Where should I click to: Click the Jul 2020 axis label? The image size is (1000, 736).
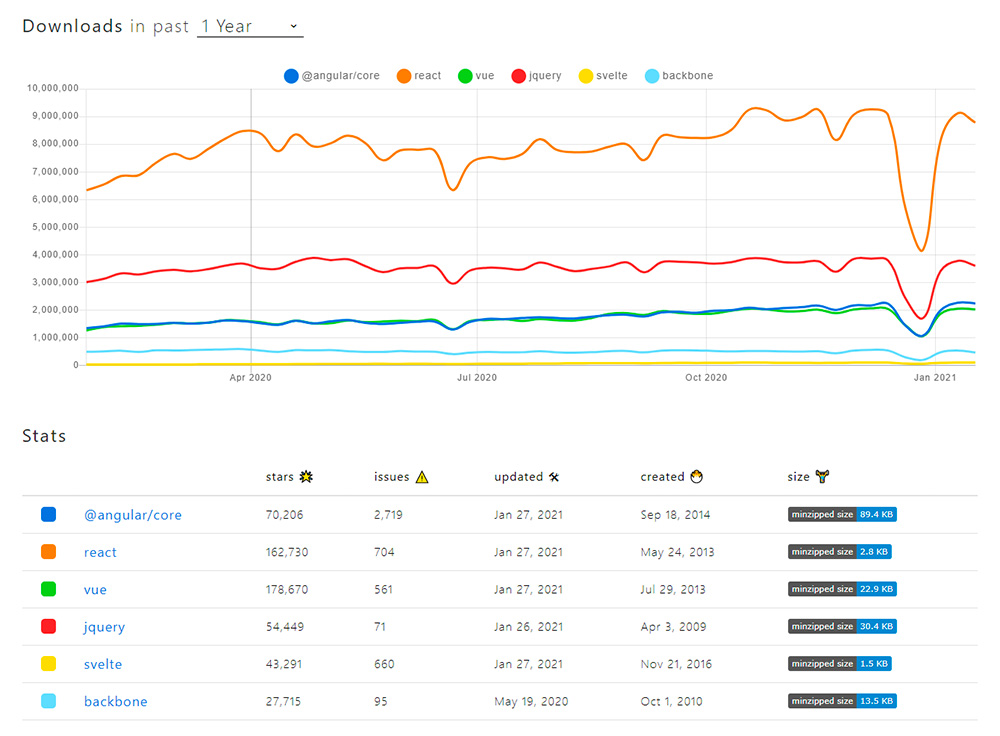tap(477, 378)
